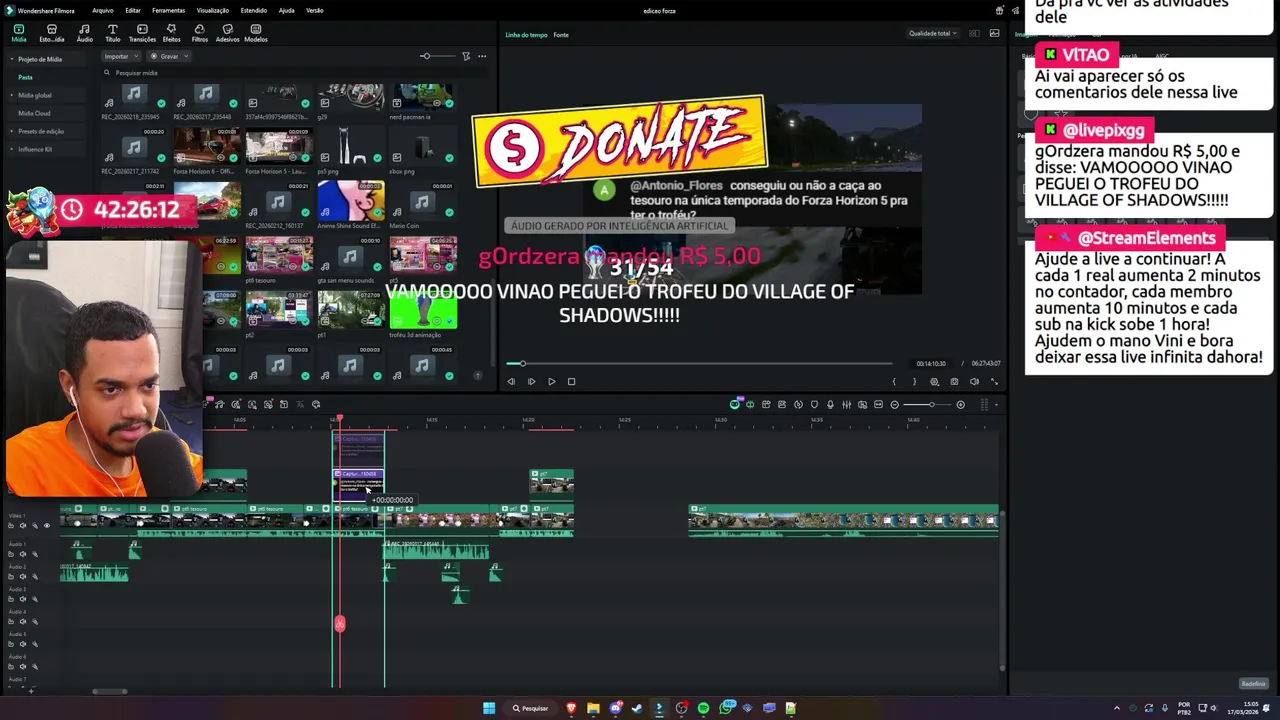1280x720 pixels.
Task: Select the g29 image thumbnail
Action: coord(351,98)
